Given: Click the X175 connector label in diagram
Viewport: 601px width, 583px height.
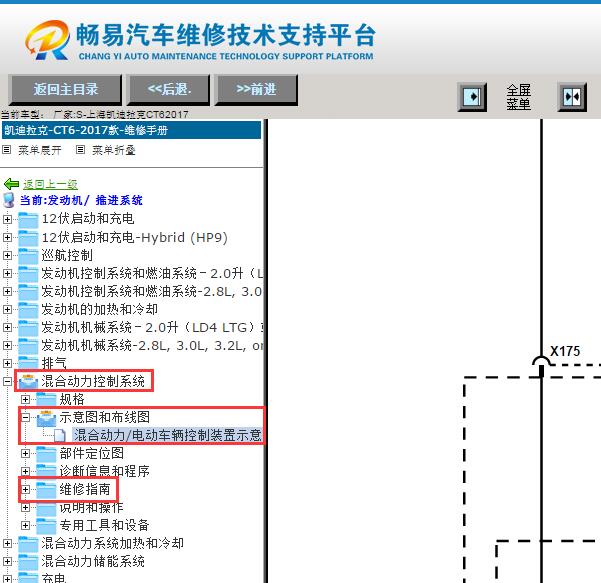Looking at the screenshot, I should 565,351.
